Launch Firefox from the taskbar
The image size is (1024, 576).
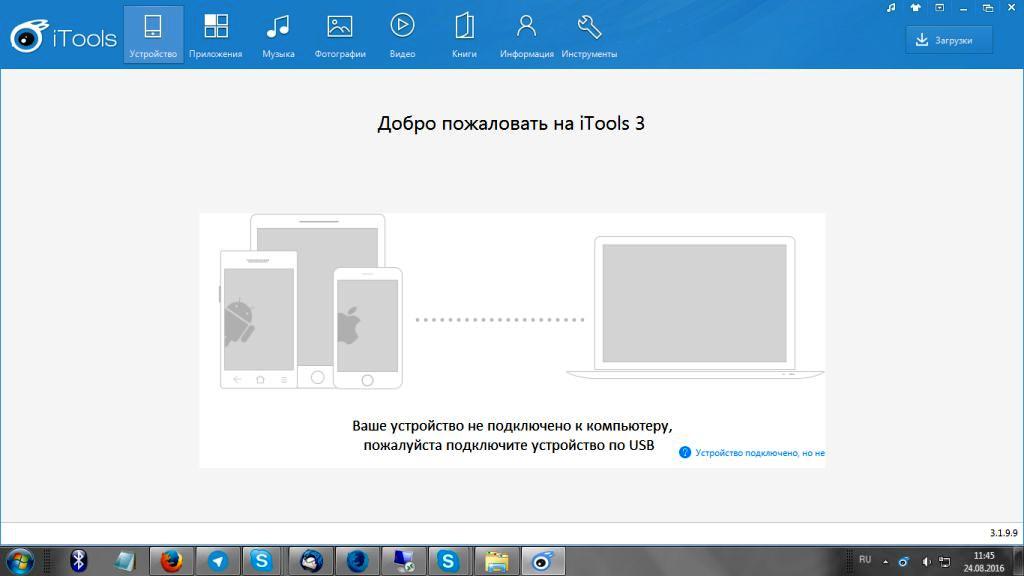171,561
